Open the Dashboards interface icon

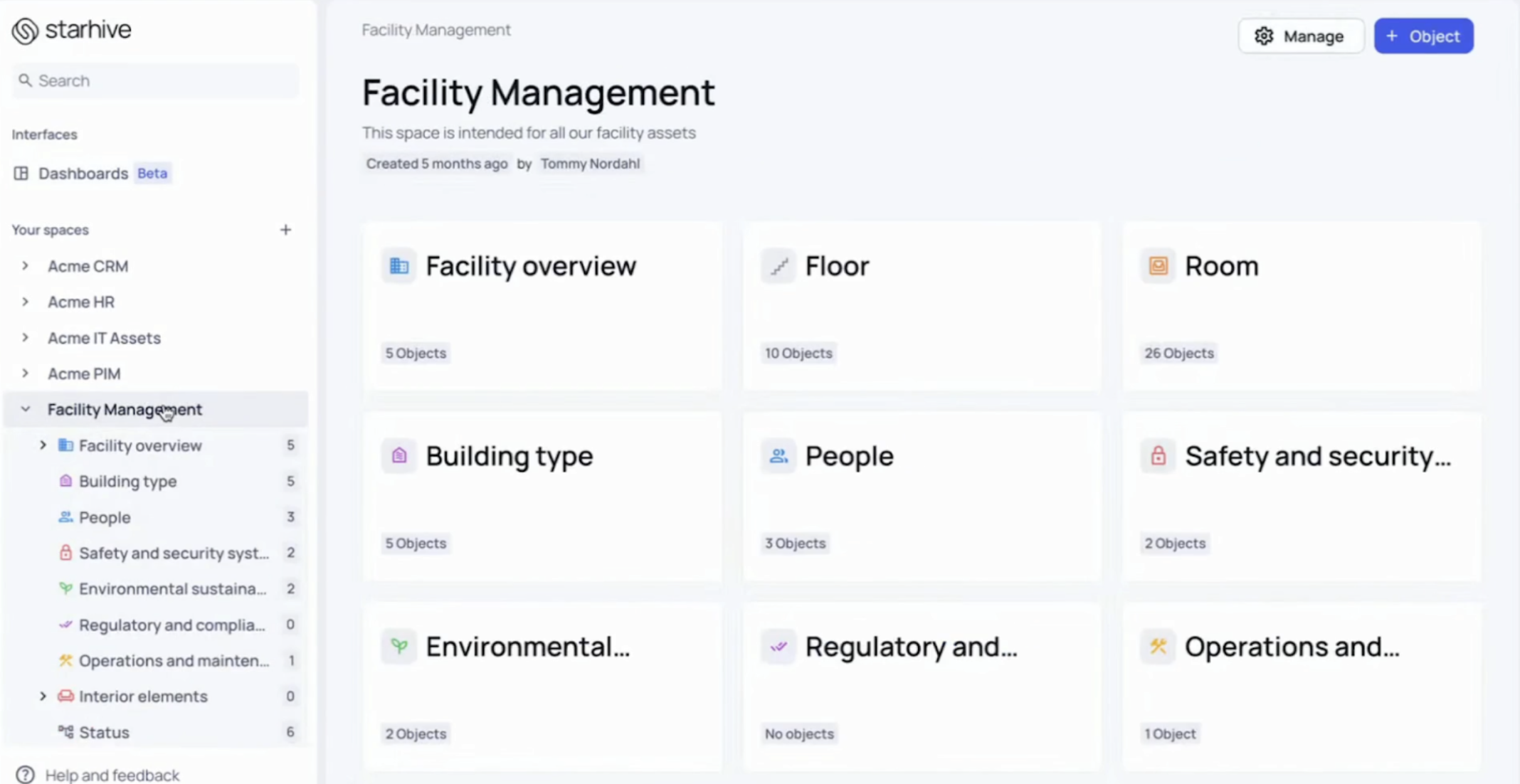coord(21,173)
